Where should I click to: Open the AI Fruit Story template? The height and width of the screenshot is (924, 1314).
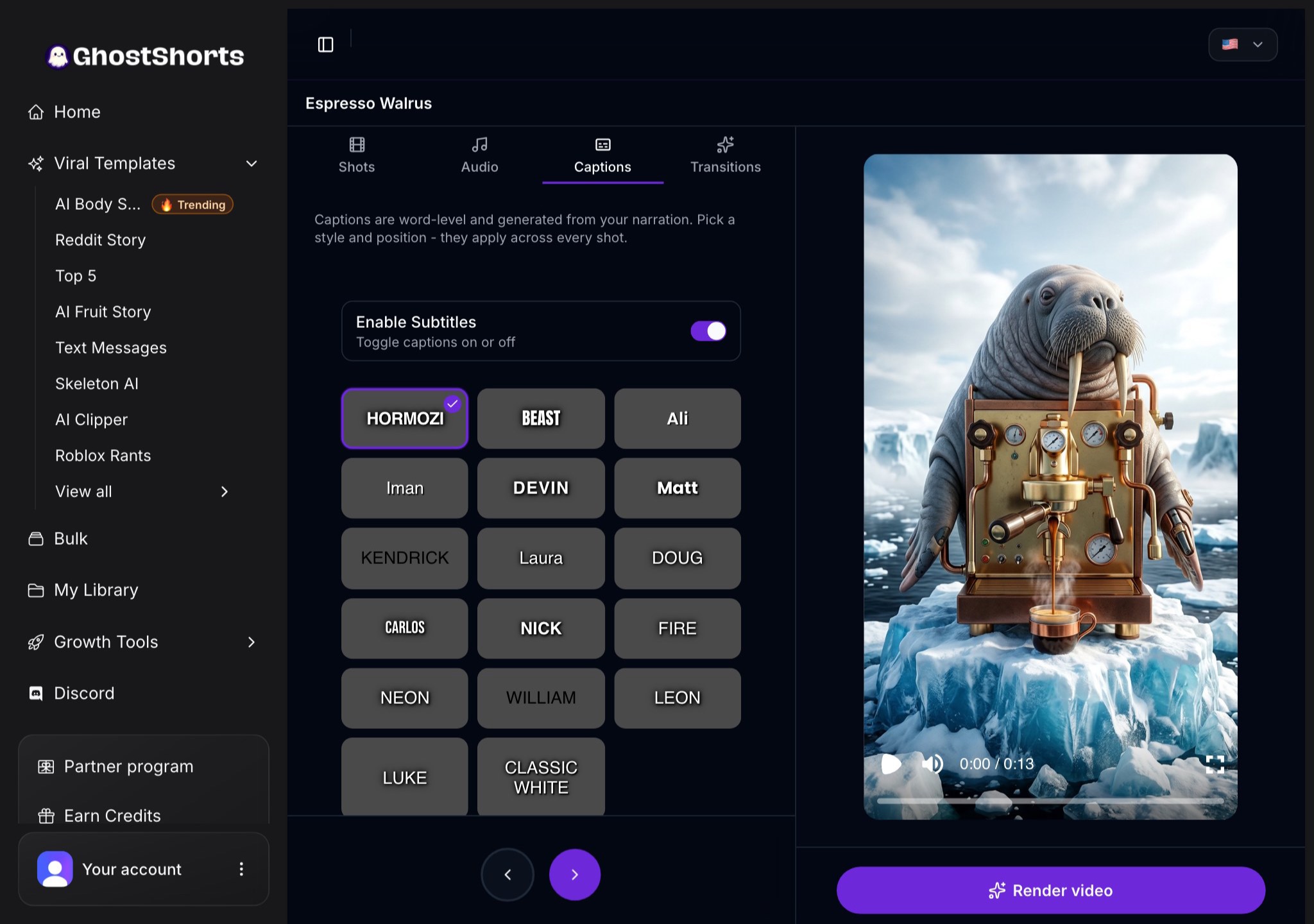point(103,312)
